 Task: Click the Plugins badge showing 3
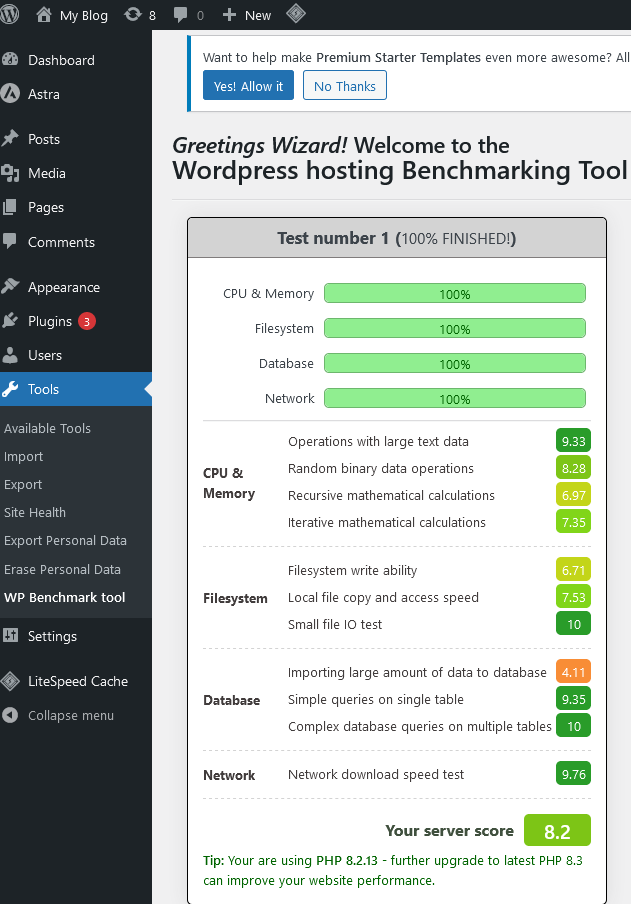[87, 321]
